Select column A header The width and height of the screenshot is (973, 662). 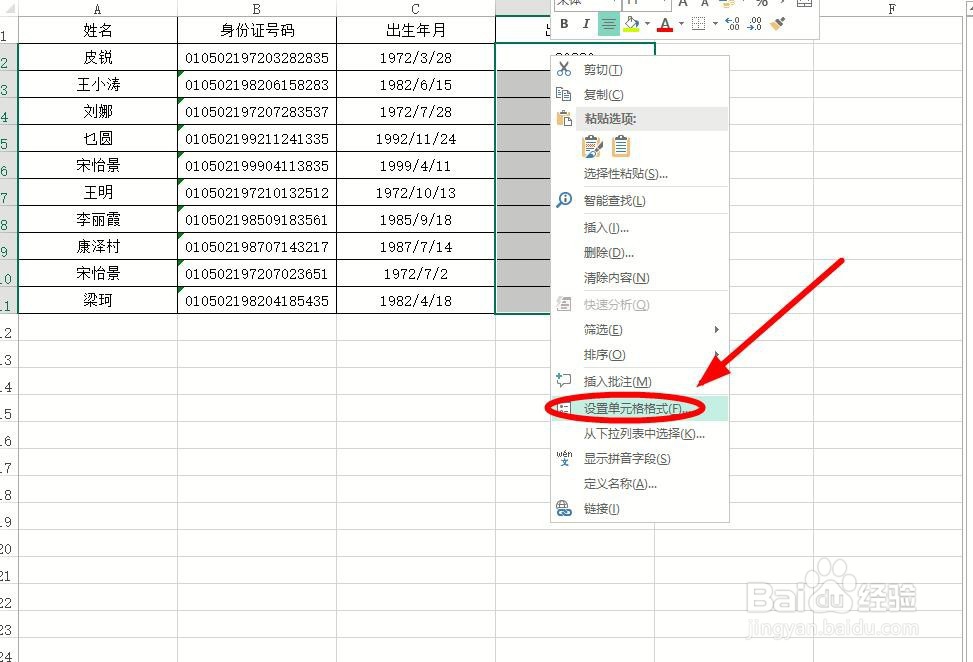97,9
